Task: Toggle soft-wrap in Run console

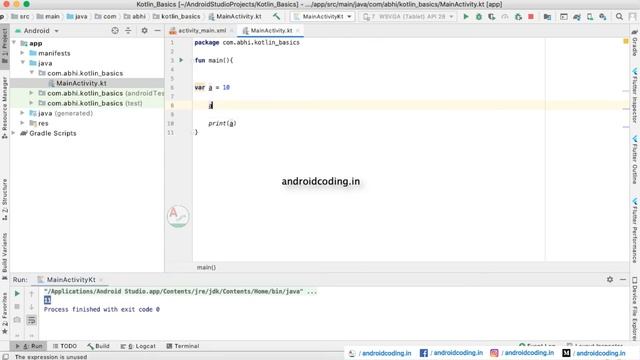Action: tap(31, 320)
